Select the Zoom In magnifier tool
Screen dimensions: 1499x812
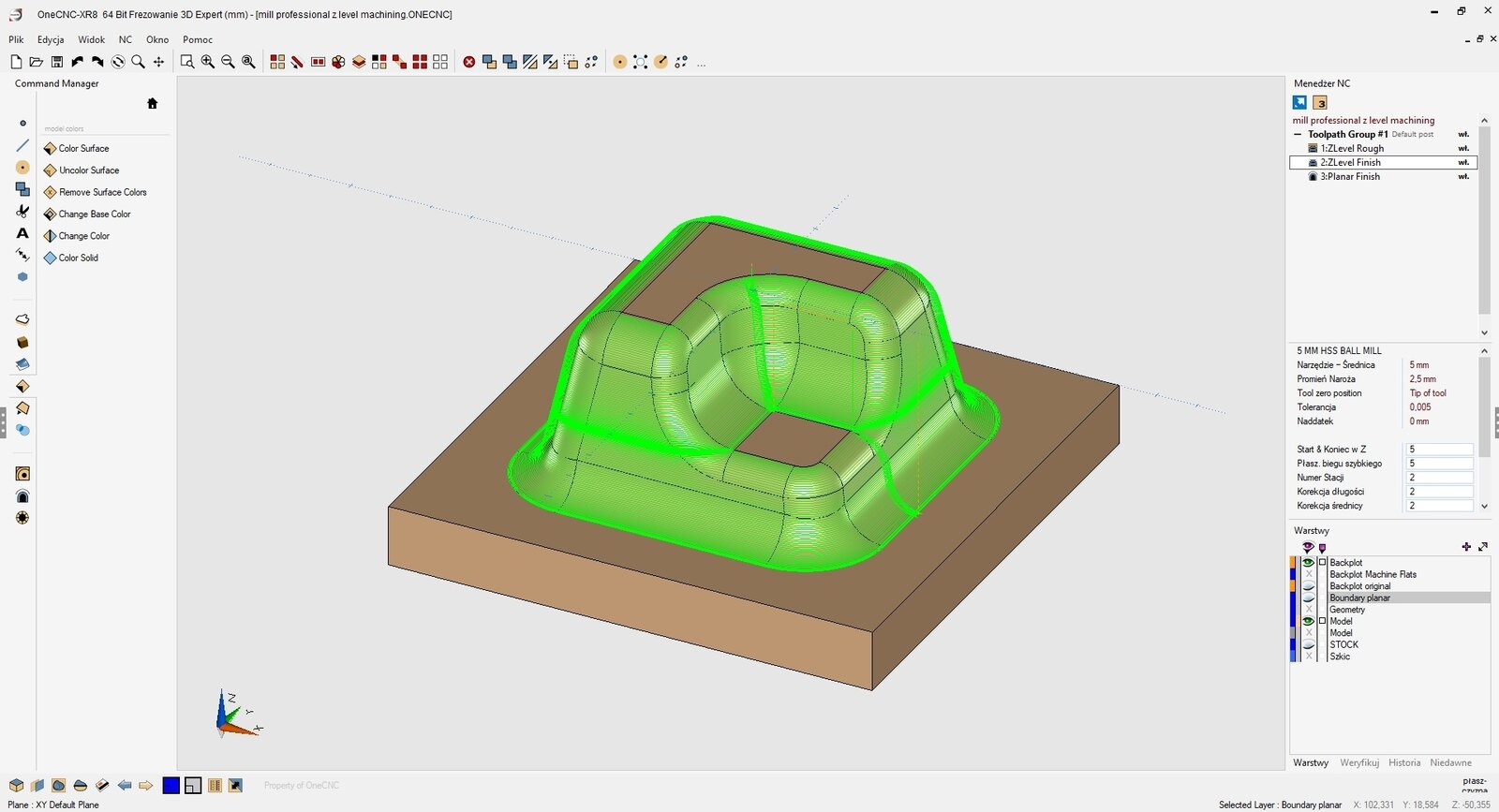pos(207,62)
